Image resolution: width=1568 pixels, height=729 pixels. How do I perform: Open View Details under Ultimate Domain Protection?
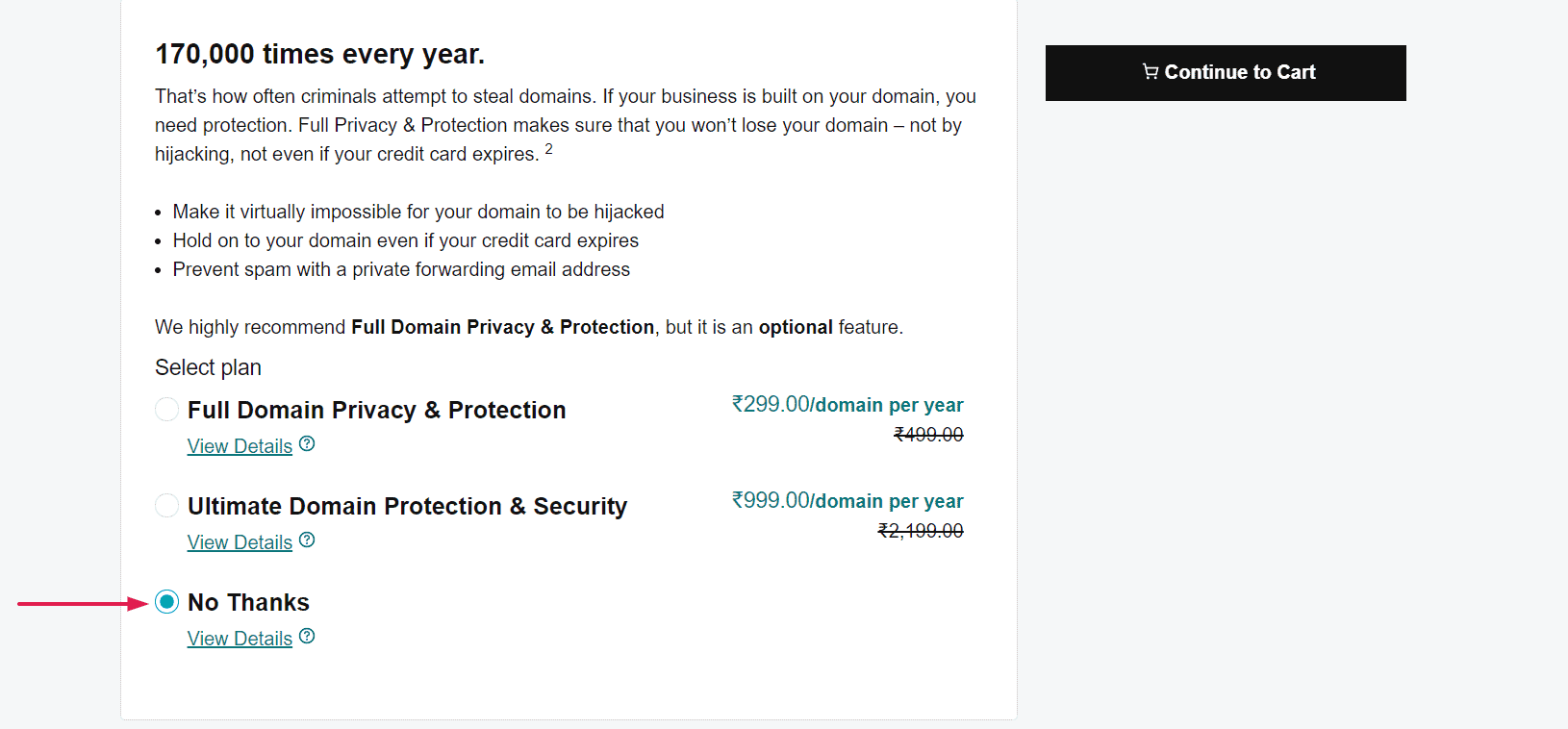240,542
